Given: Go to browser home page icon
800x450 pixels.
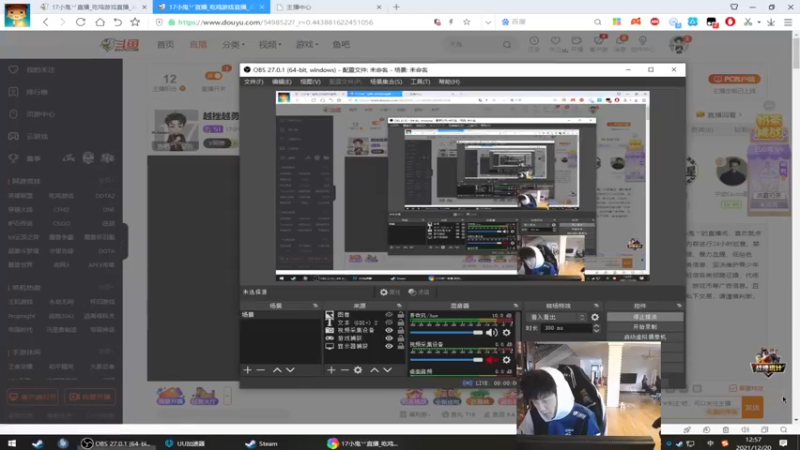Looking at the screenshot, I should (x=100, y=22).
